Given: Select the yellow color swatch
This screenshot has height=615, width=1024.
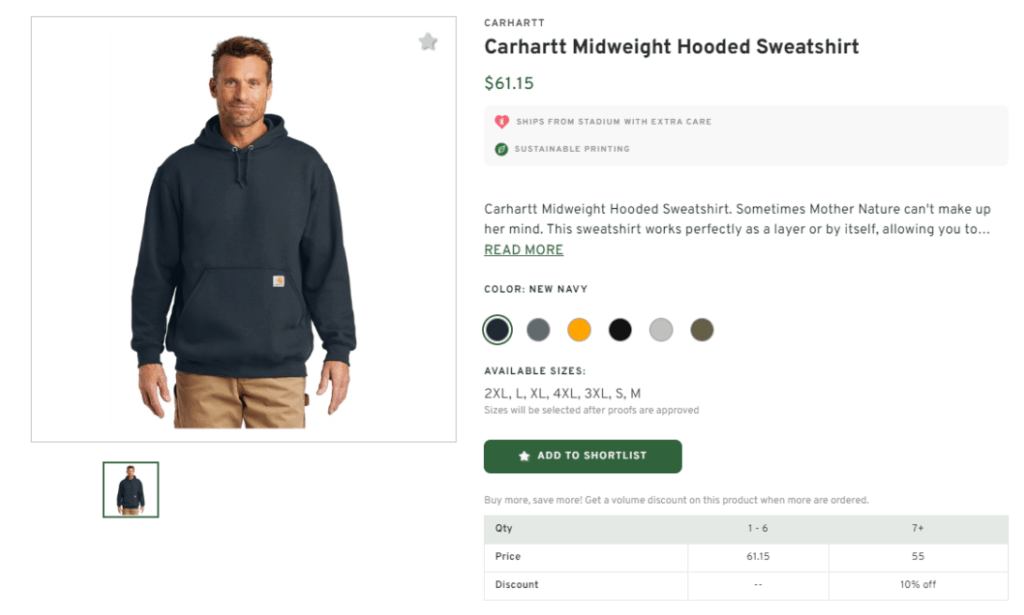Looking at the screenshot, I should (580, 329).
